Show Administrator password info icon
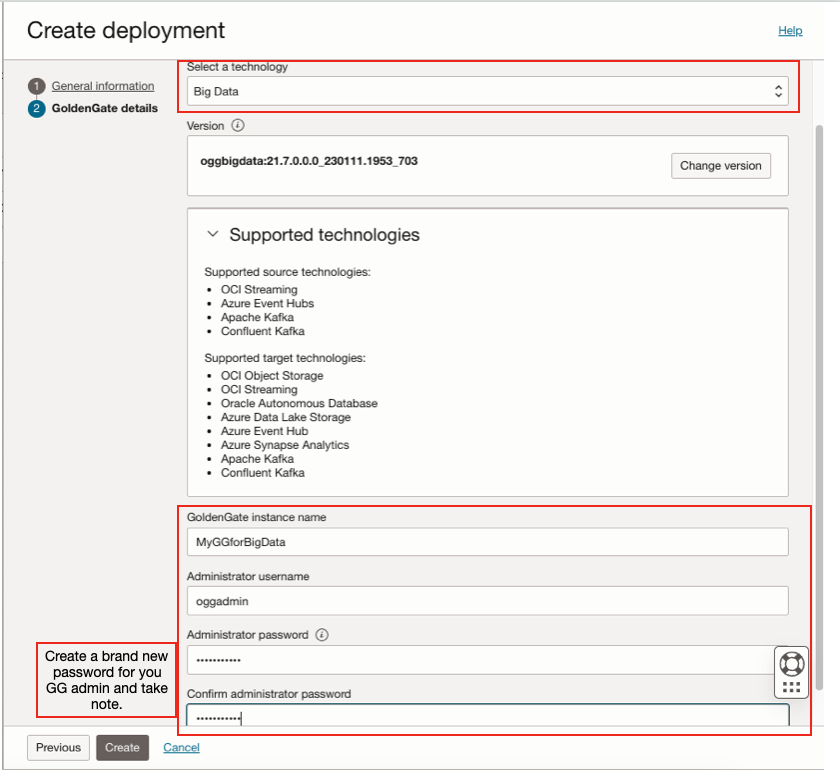840x770 pixels. point(322,635)
